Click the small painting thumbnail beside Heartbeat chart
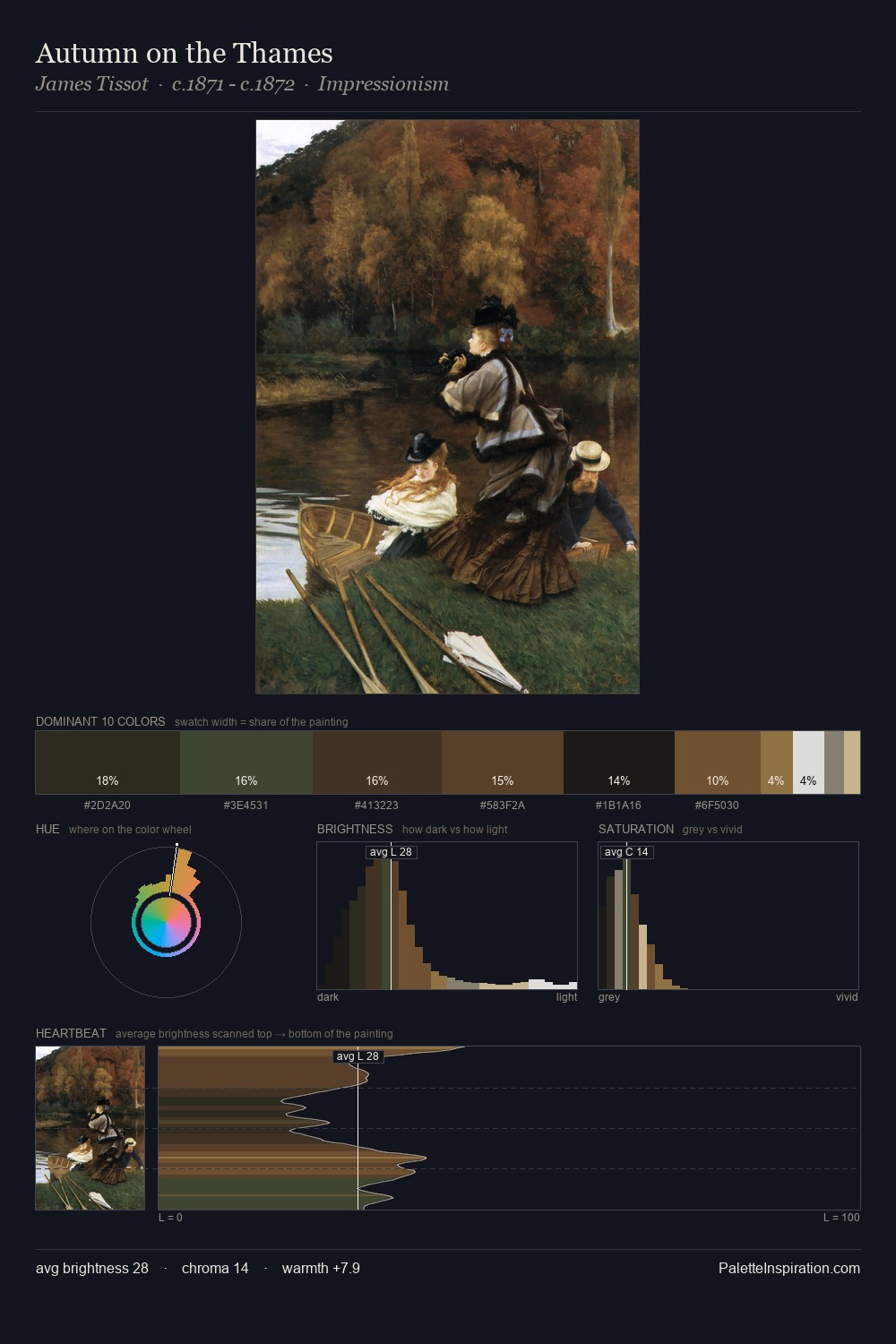Screen dimensions: 896x1344 pos(90,1128)
